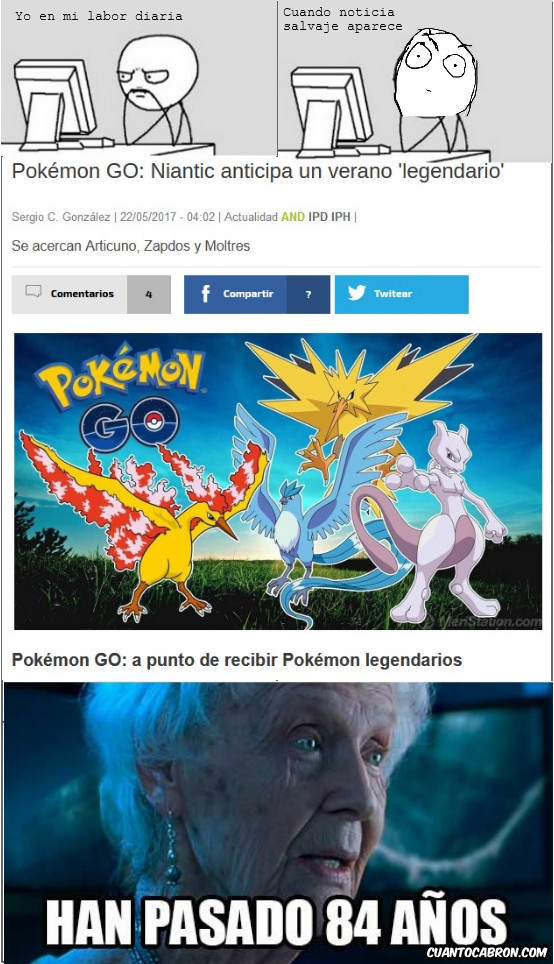Click the comment count number 4

click(149, 294)
